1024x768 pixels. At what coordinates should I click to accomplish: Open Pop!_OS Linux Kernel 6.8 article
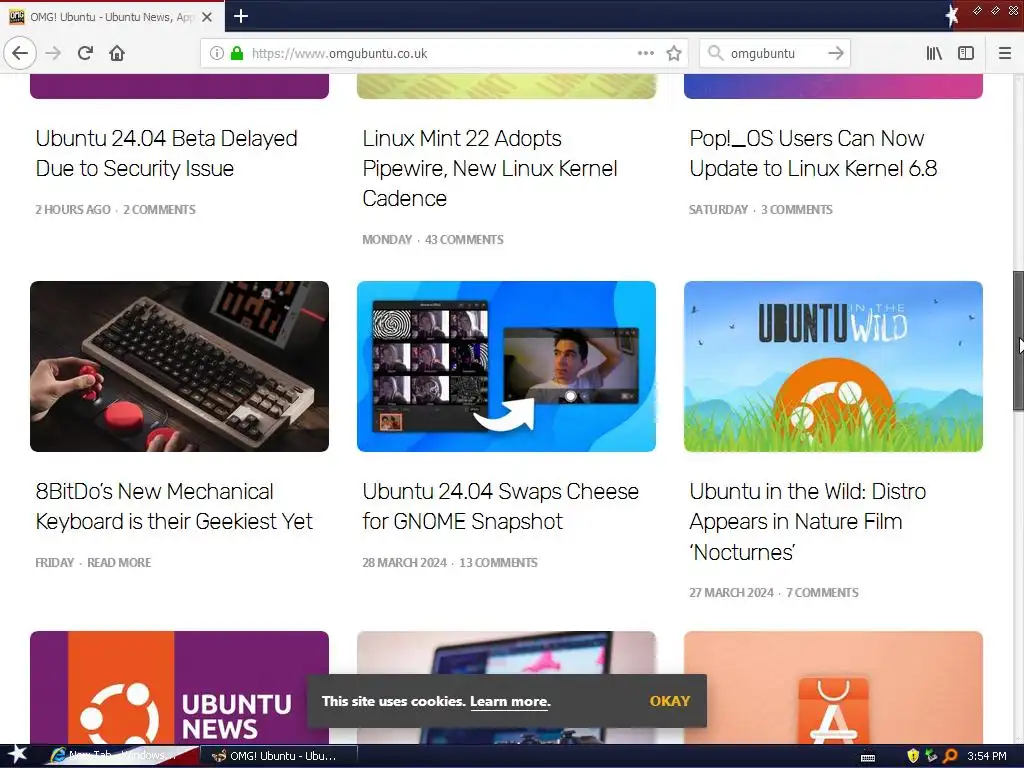click(813, 153)
